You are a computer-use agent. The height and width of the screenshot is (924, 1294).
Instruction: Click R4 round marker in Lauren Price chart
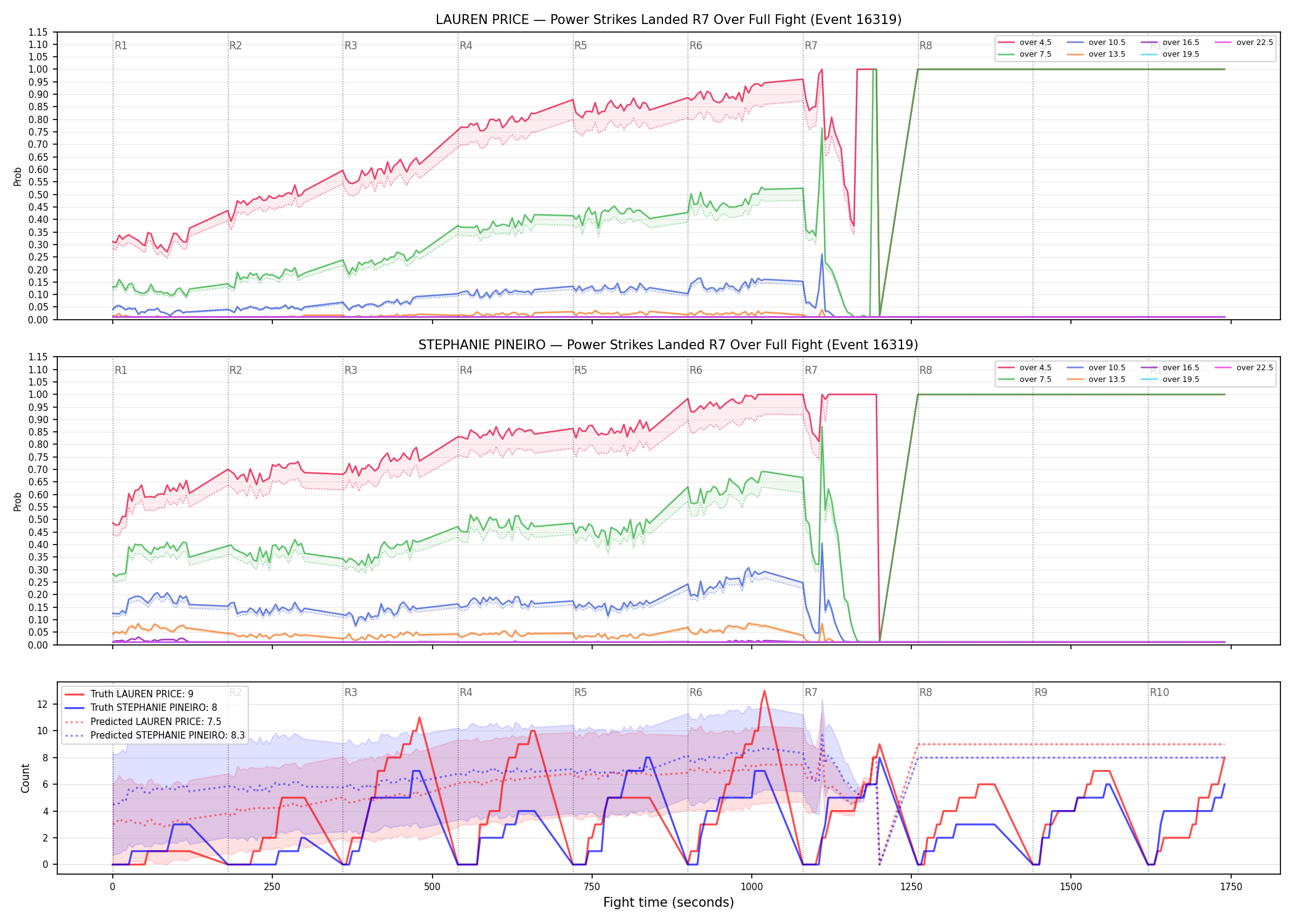[466, 46]
